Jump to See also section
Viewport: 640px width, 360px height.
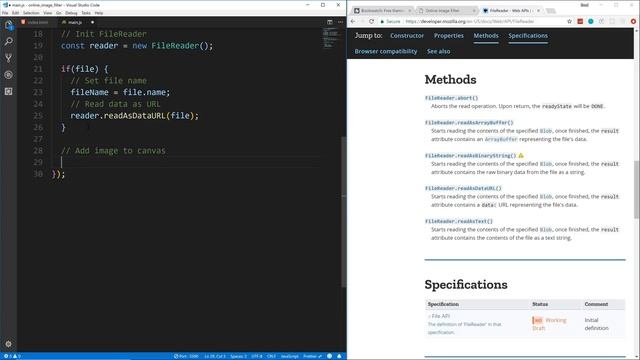pyautogui.click(x=438, y=51)
